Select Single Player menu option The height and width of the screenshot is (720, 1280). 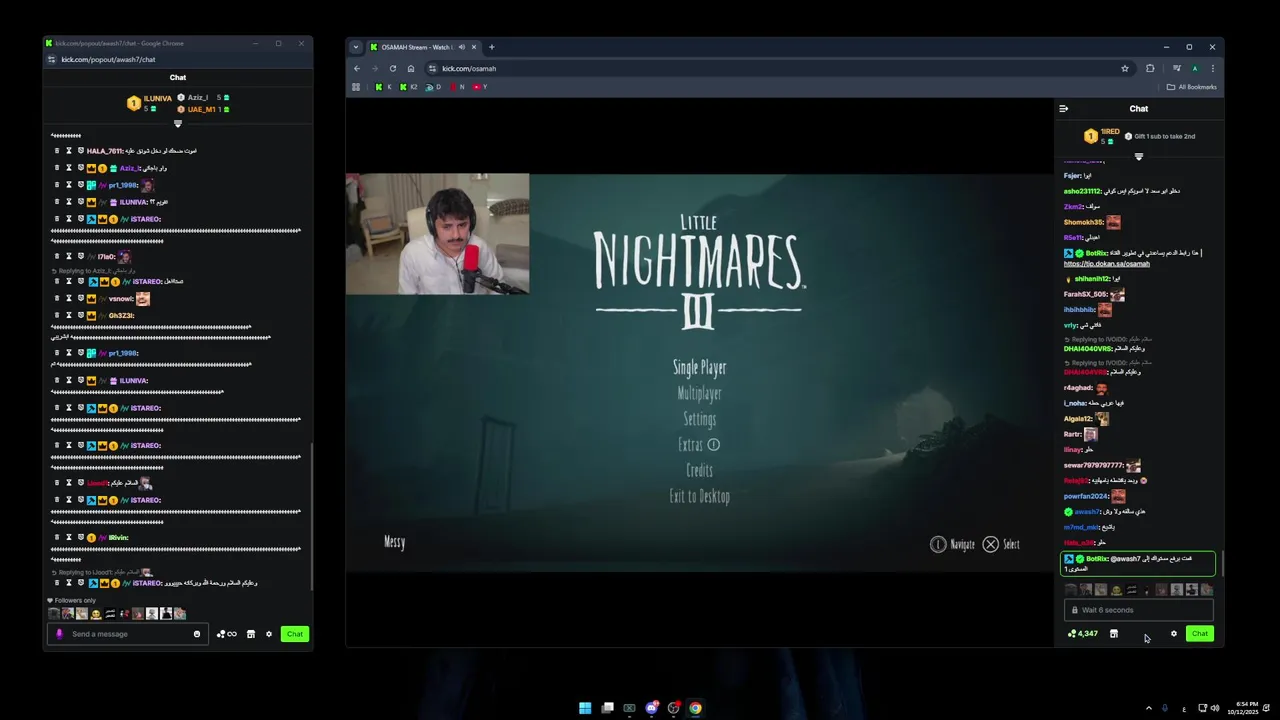(x=700, y=368)
